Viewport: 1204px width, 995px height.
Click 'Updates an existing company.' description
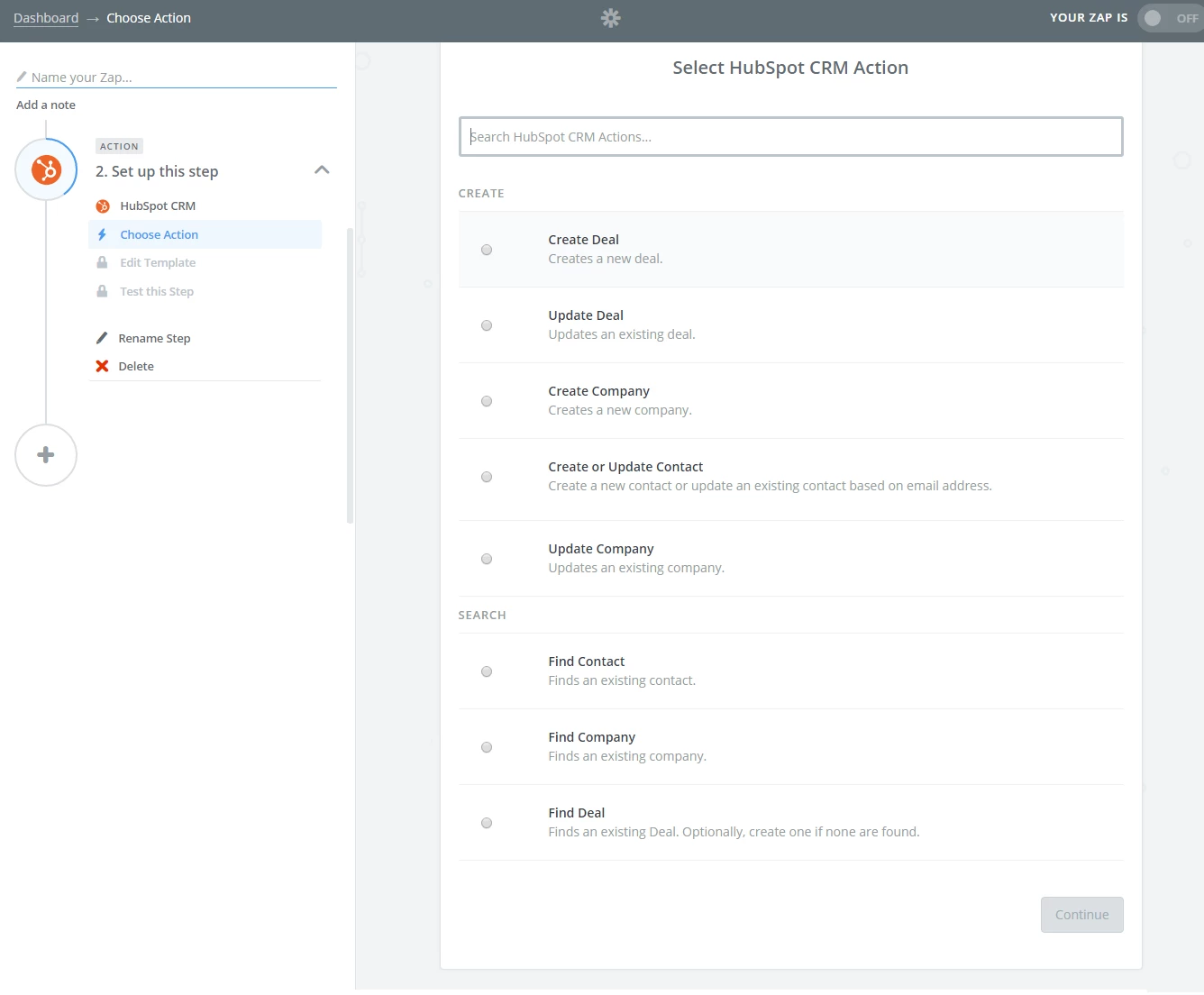[x=636, y=568]
